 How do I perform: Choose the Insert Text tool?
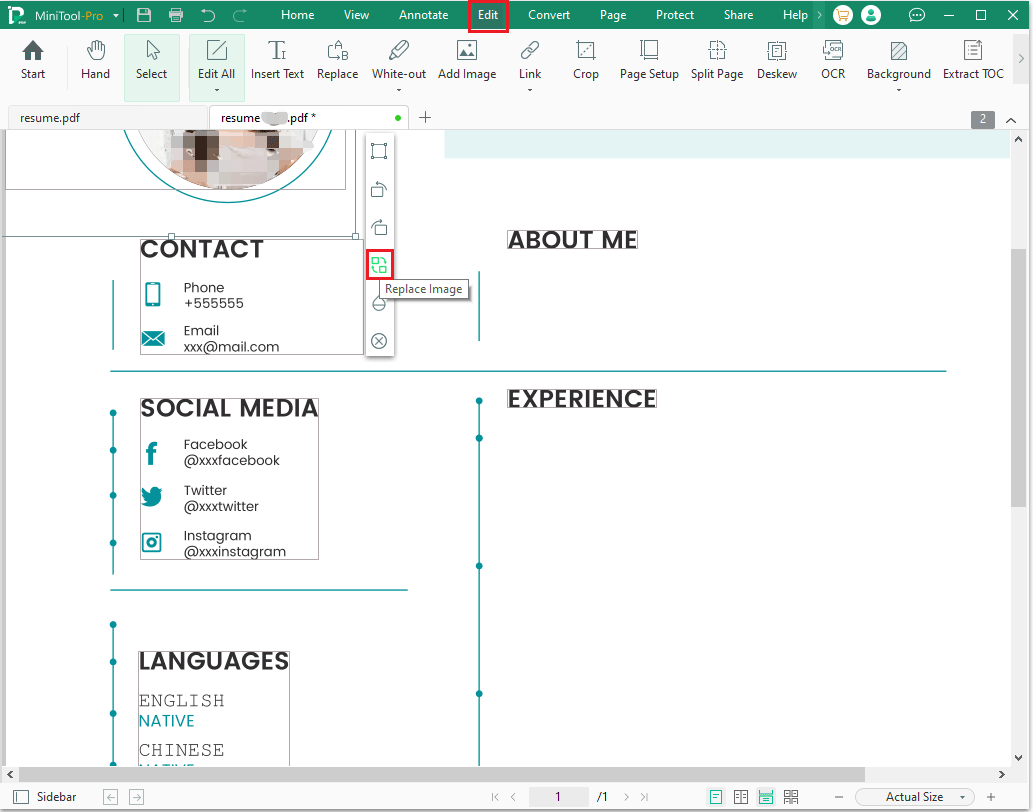277,61
